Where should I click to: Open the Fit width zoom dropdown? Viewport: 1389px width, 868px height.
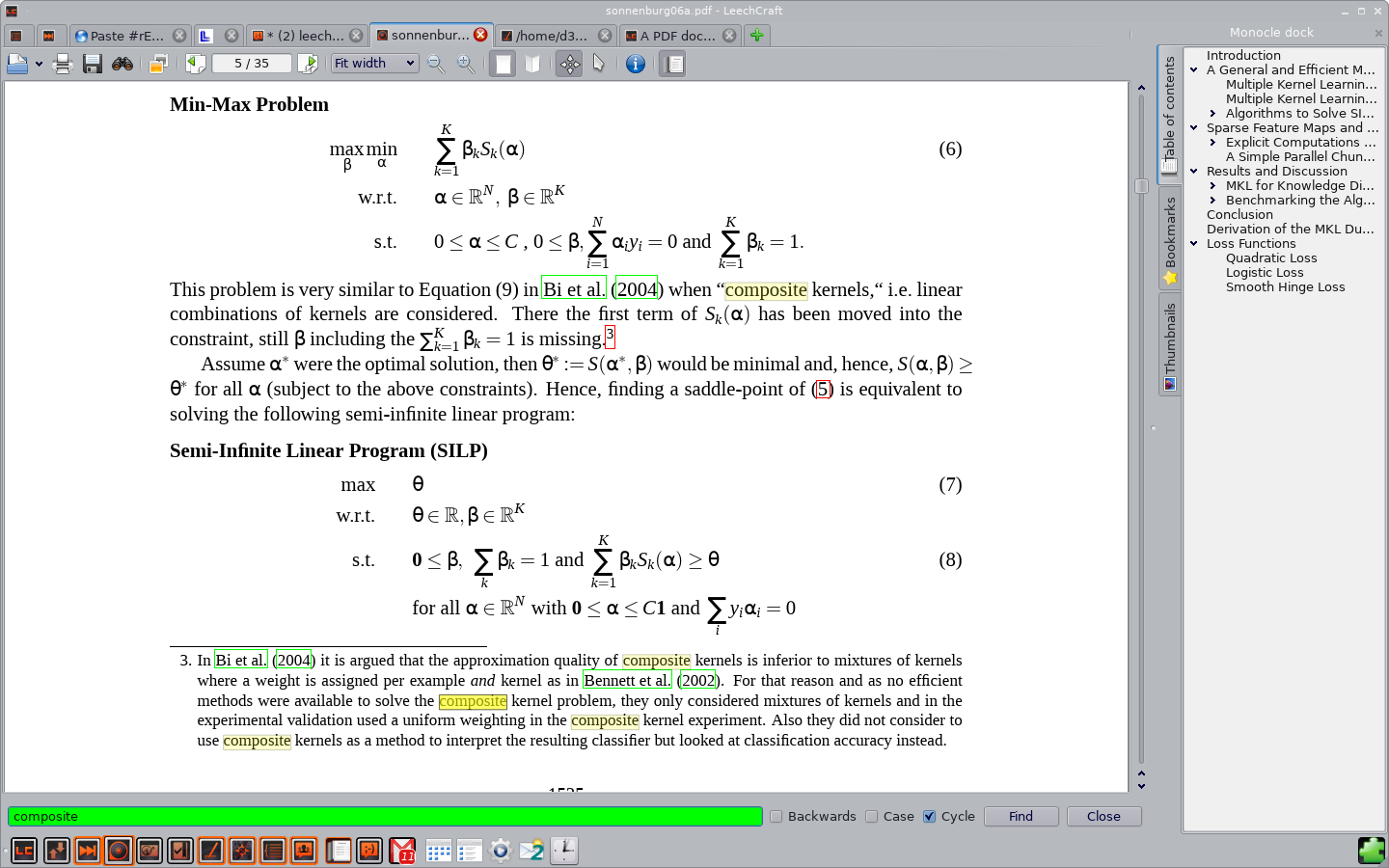click(x=374, y=64)
